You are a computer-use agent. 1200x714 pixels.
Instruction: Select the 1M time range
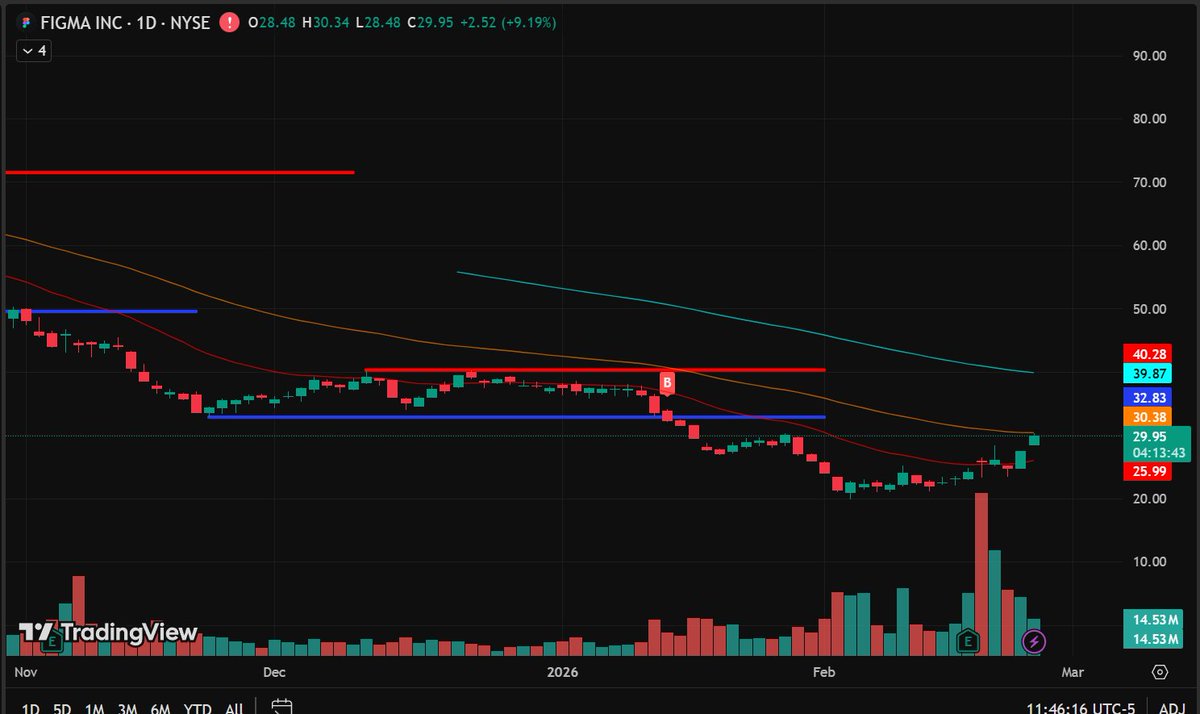[95, 709]
